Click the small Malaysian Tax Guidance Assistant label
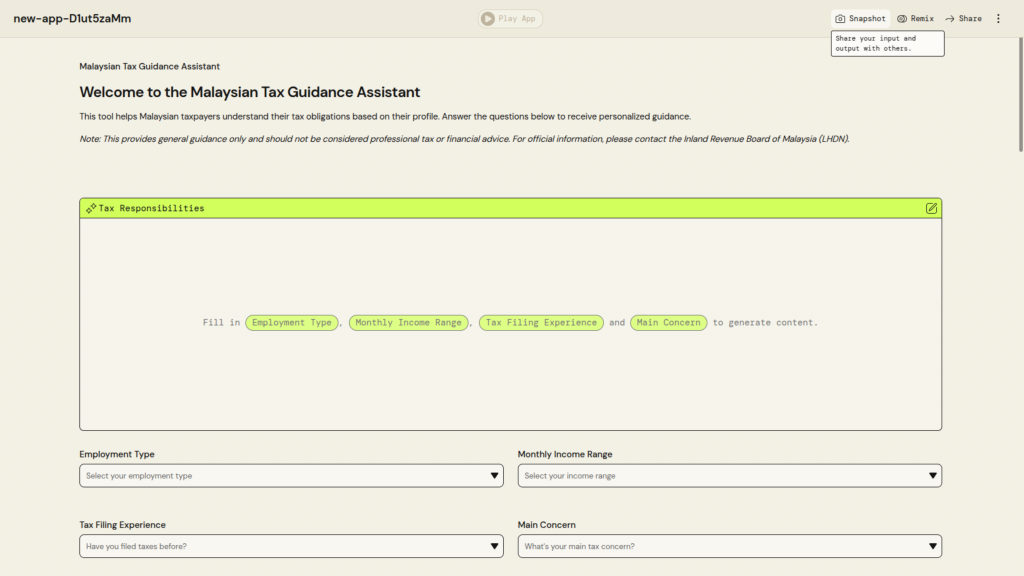The width and height of the screenshot is (1024, 576). [x=150, y=66]
